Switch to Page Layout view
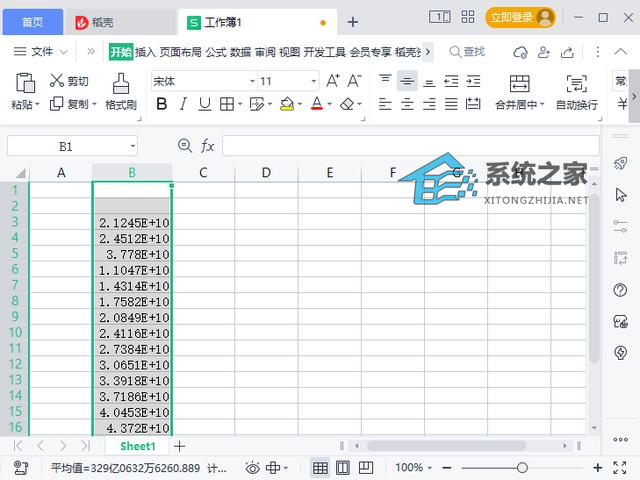This screenshot has height=480, width=640. click(343, 468)
